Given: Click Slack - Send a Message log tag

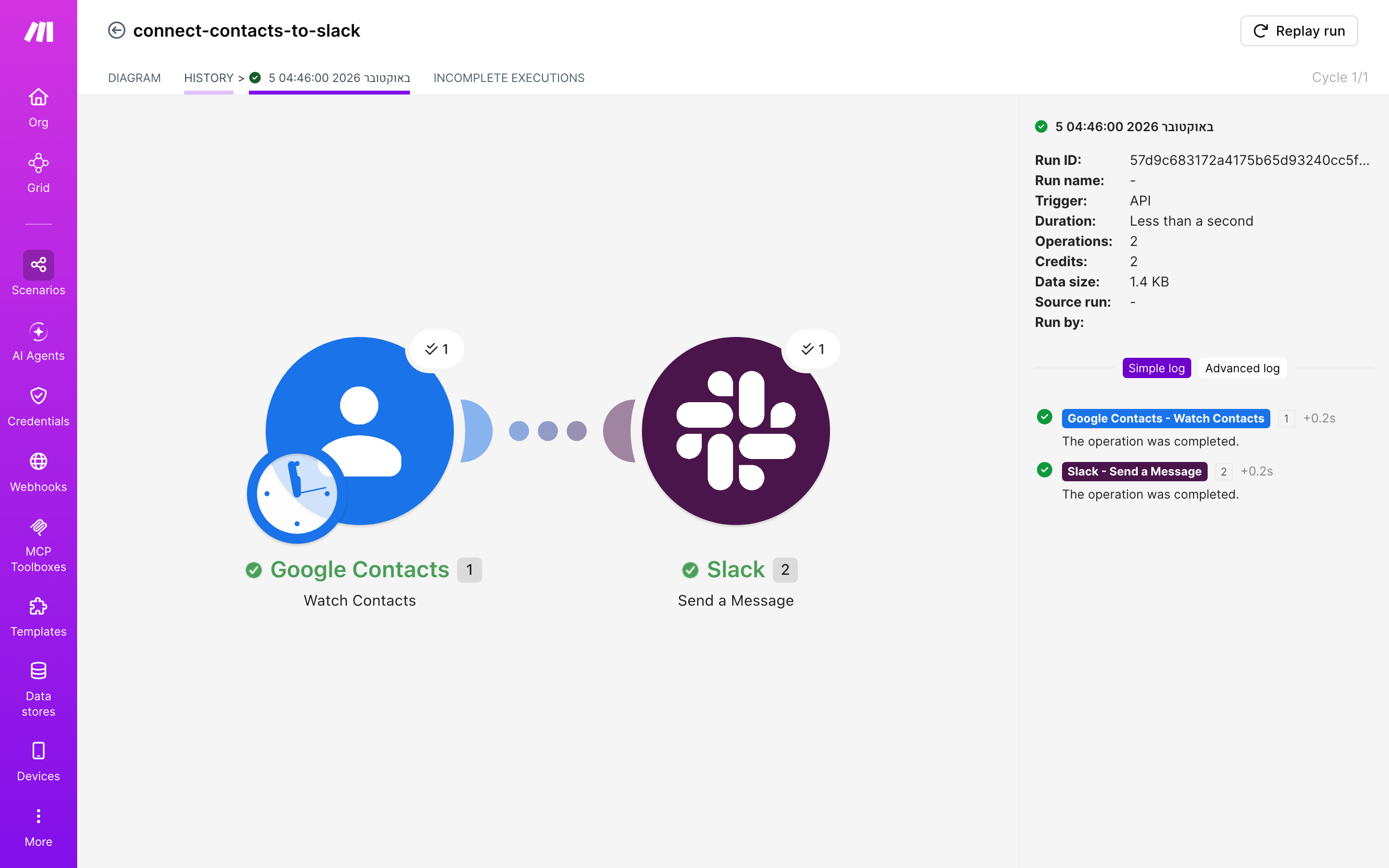Looking at the screenshot, I should click(1134, 471).
